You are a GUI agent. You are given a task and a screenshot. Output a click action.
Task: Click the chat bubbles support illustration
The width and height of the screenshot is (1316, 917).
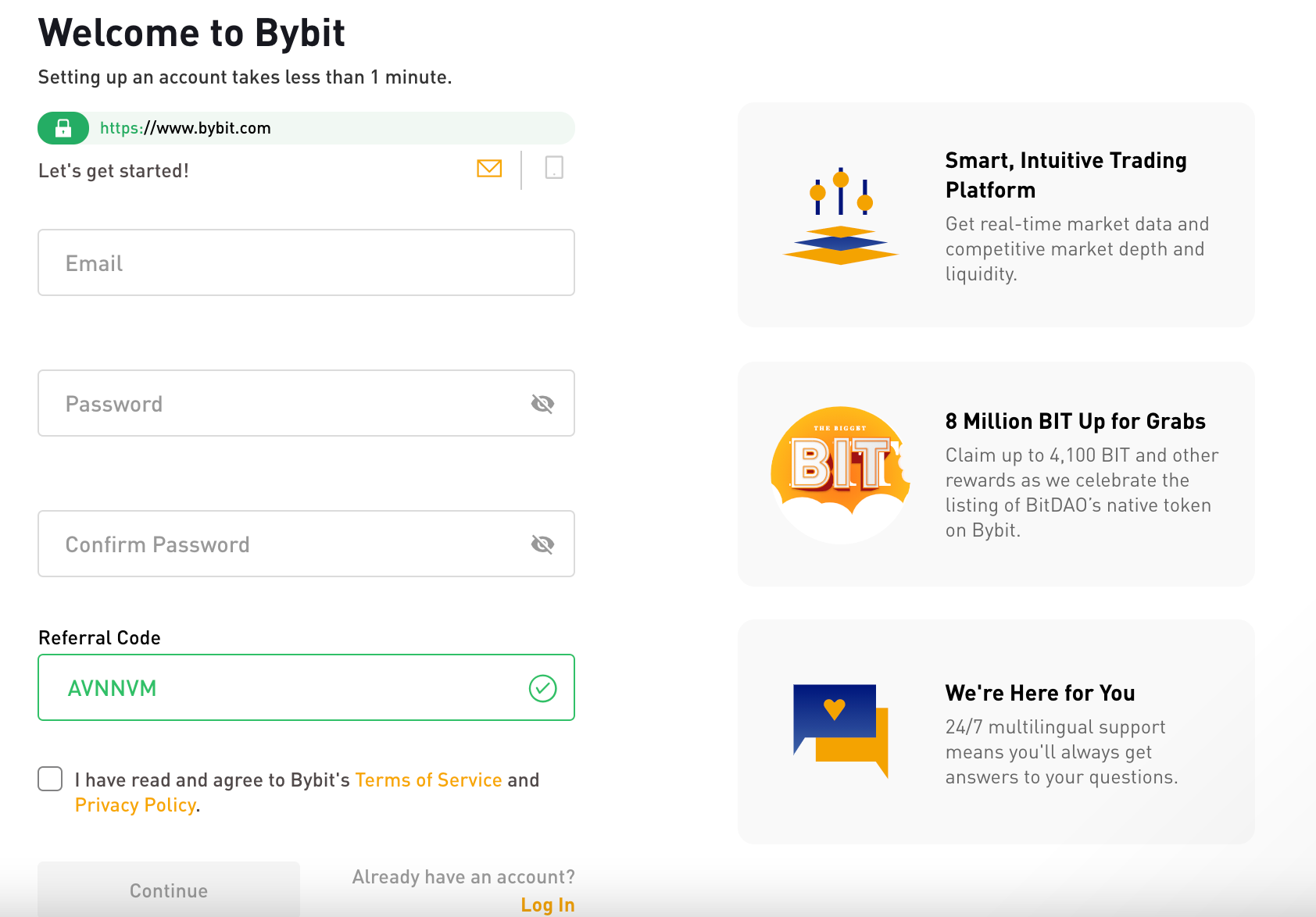(841, 731)
